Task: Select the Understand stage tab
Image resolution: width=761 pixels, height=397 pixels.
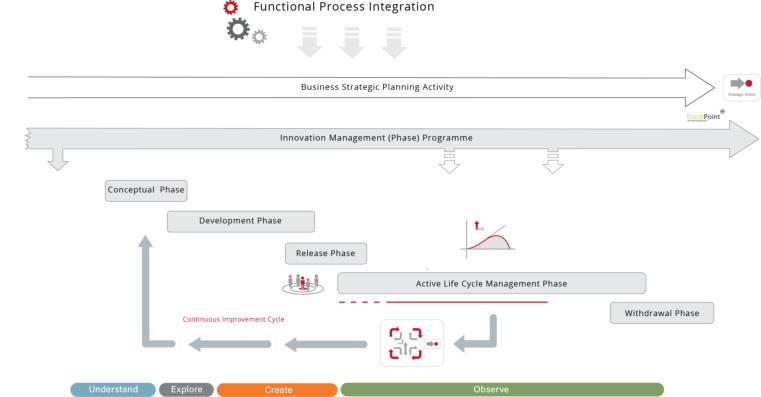Action: click(113, 389)
